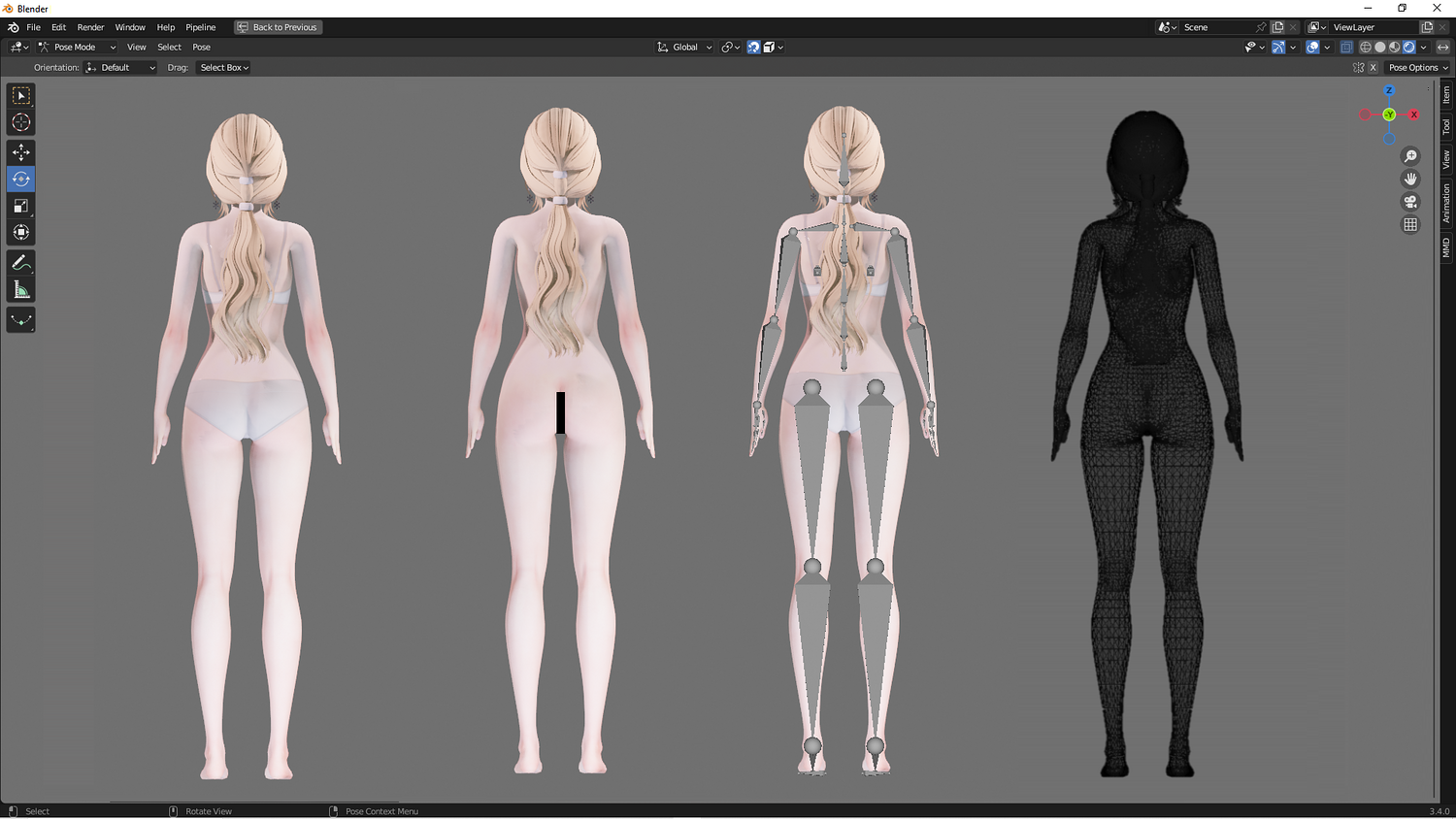Open the snapping options dropdown
Viewport: 1456px width, 819px height.
pyautogui.click(x=774, y=47)
